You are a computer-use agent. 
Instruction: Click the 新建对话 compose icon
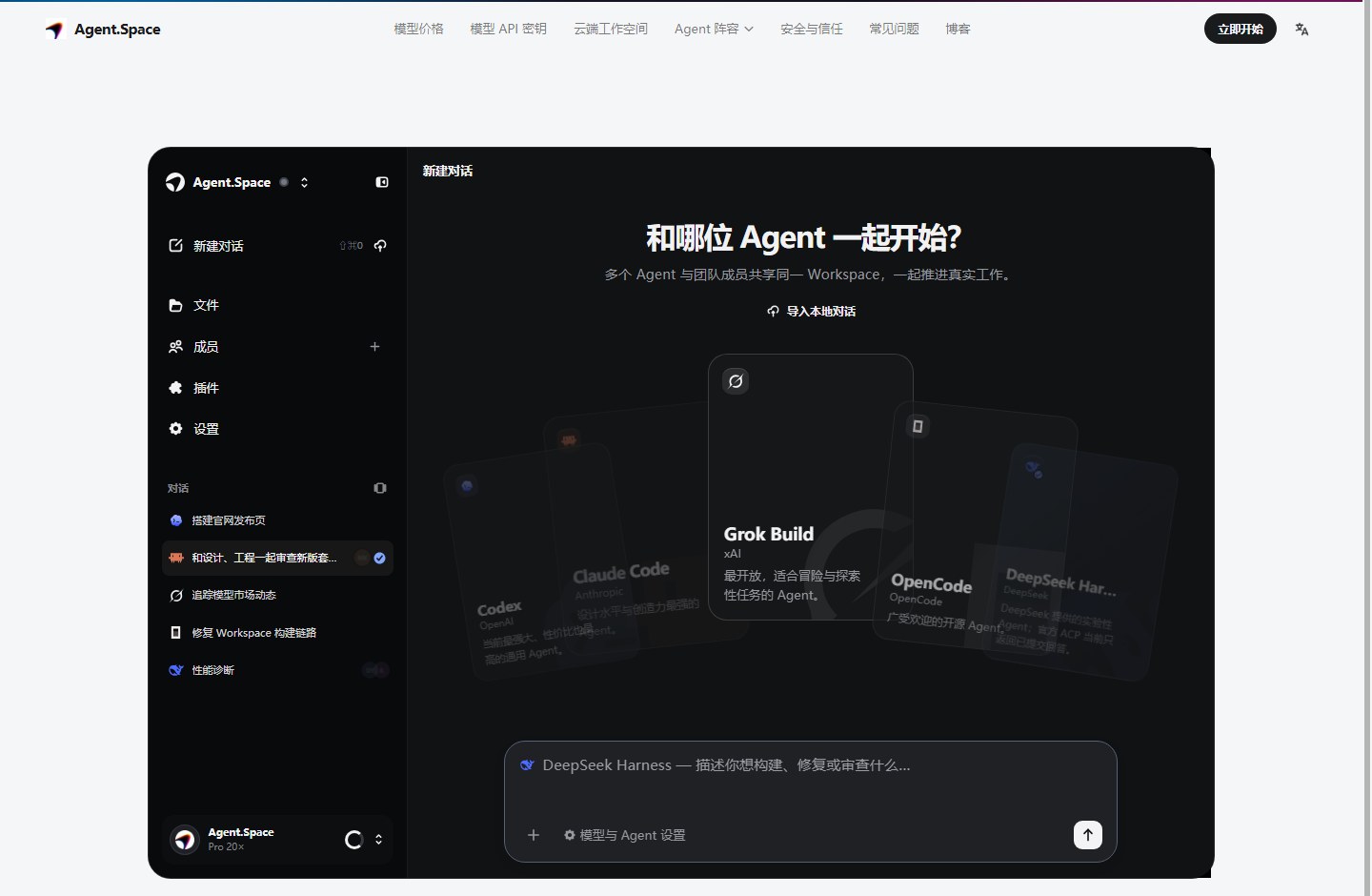[x=175, y=246]
